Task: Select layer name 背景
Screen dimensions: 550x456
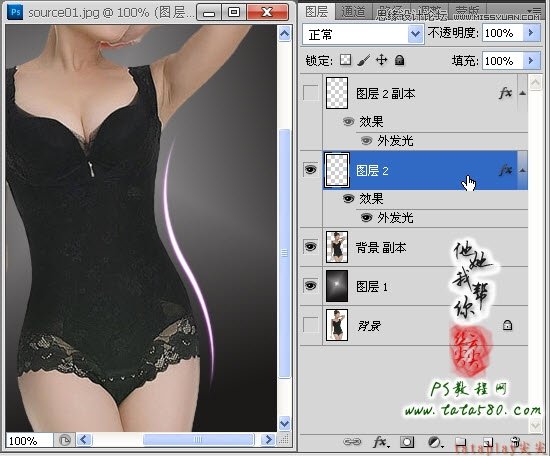Action: [369, 326]
